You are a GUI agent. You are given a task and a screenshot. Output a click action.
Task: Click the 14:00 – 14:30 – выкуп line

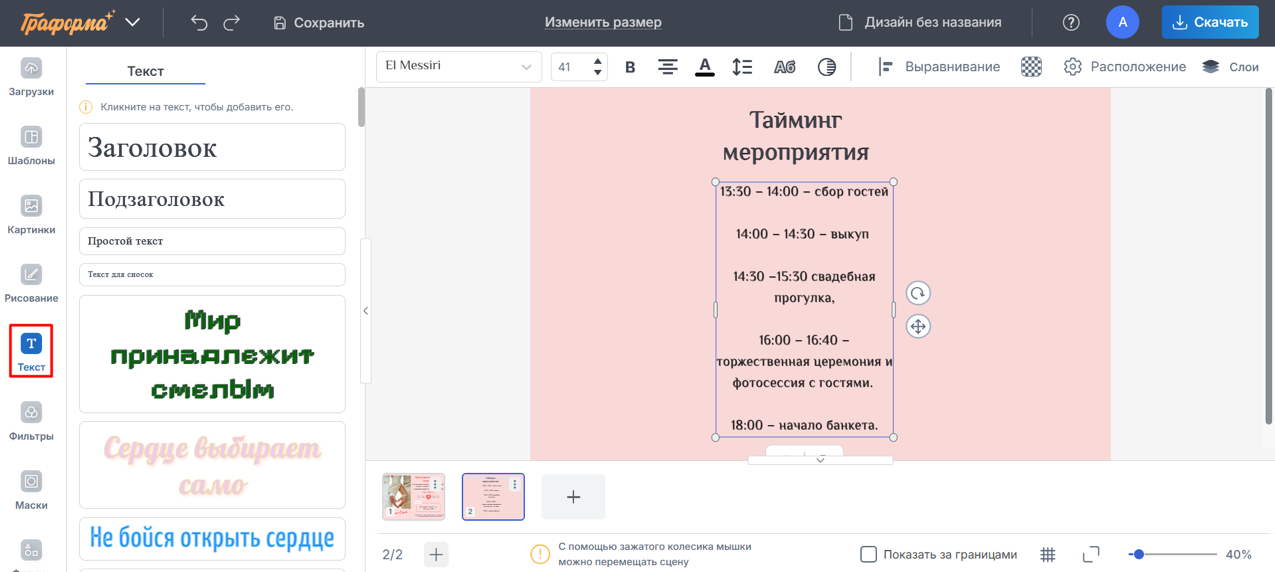802,234
